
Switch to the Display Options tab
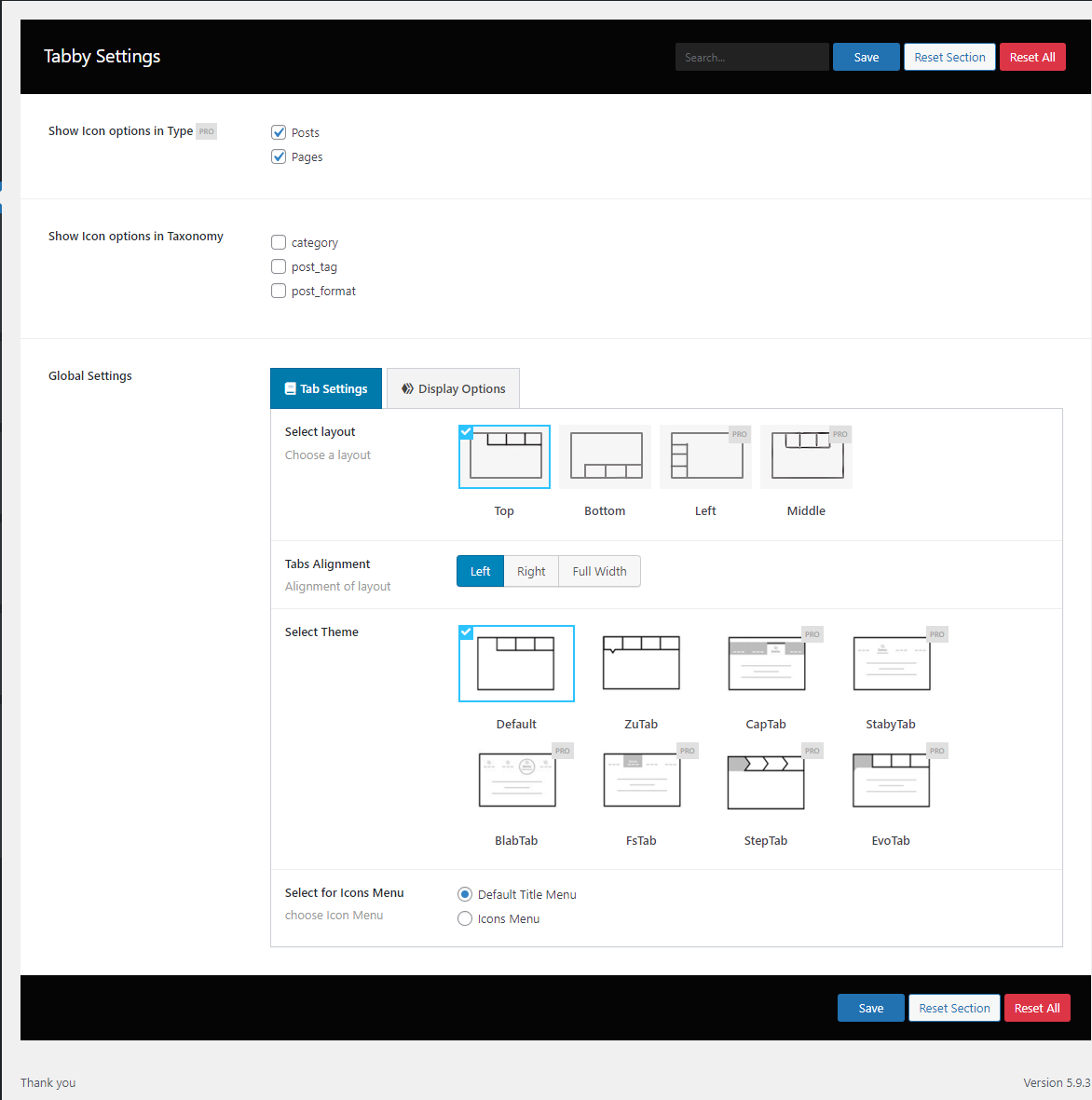[x=454, y=388]
